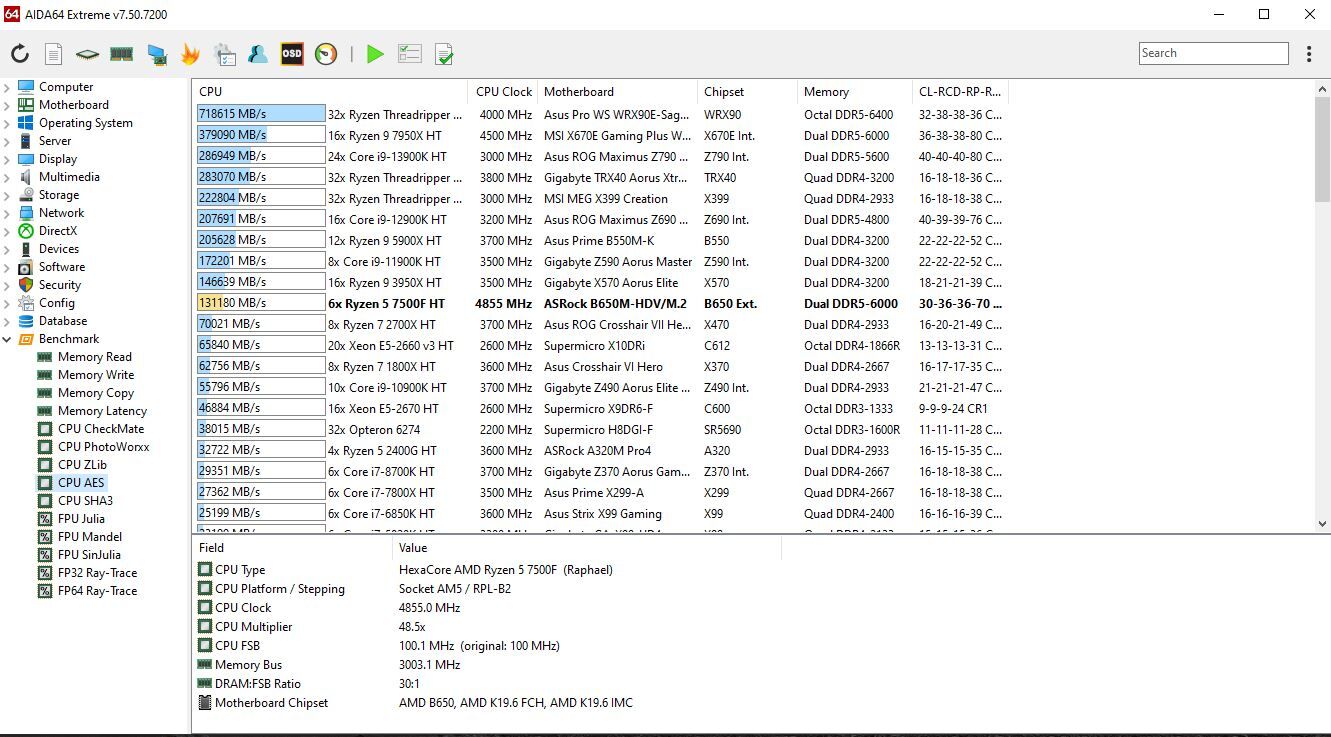Start the benchmark with green play button
The height and width of the screenshot is (737, 1331).
tap(375, 54)
